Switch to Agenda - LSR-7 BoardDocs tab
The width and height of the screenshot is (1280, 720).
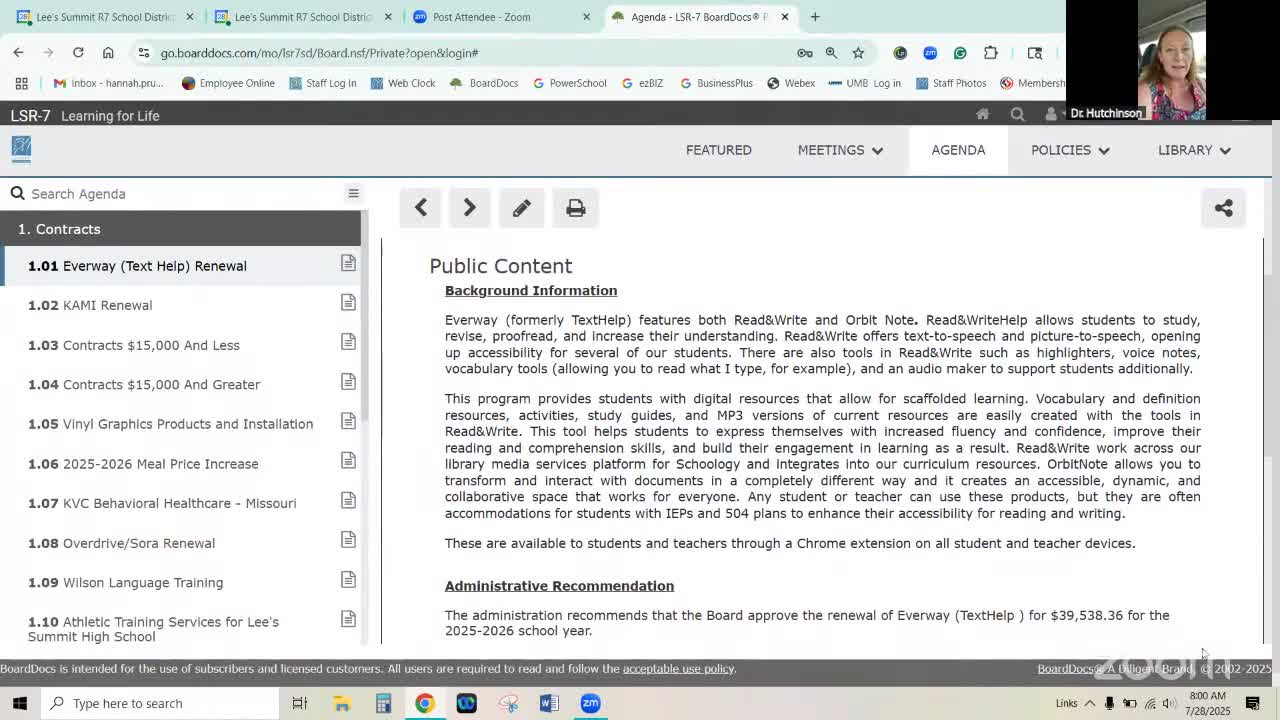click(x=700, y=17)
